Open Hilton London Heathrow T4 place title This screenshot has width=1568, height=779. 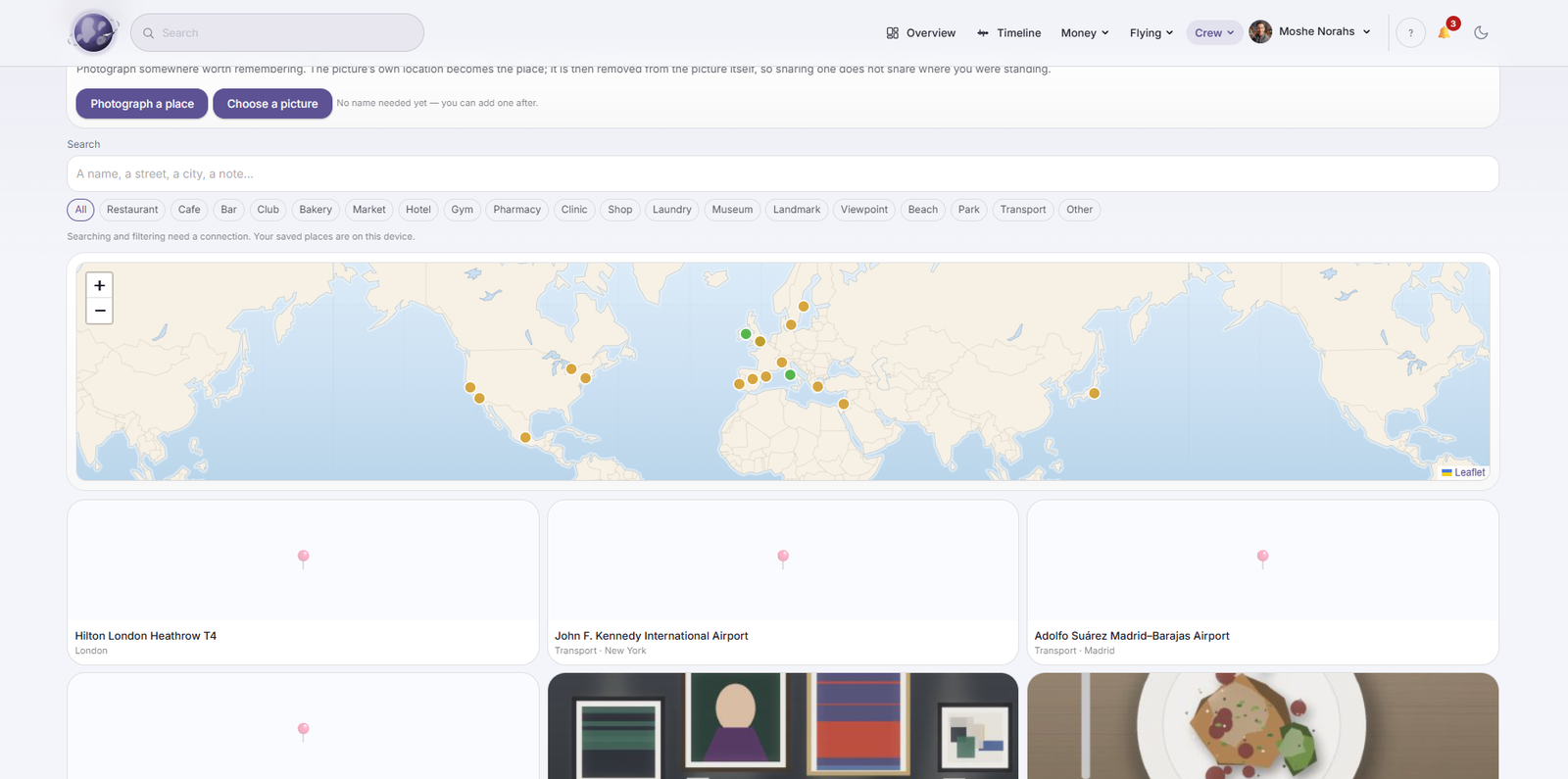[x=146, y=636]
